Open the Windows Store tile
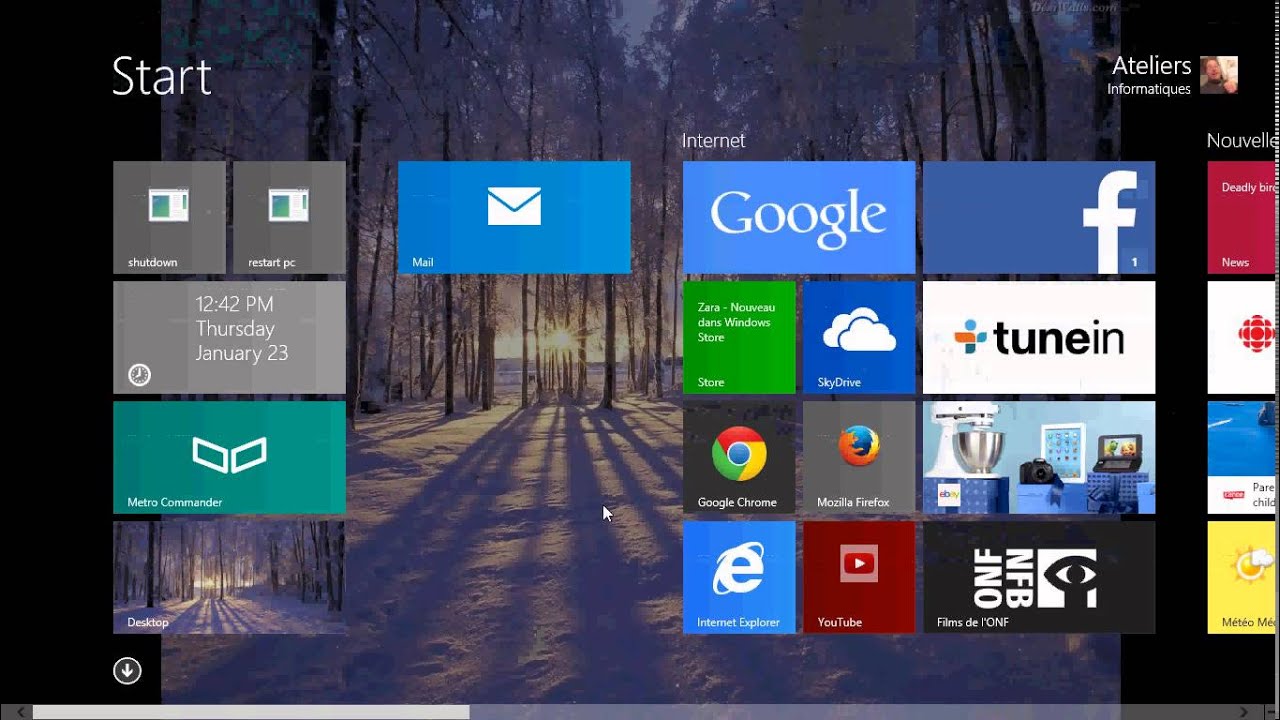The image size is (1280, 720). click(x=739, y=337)
